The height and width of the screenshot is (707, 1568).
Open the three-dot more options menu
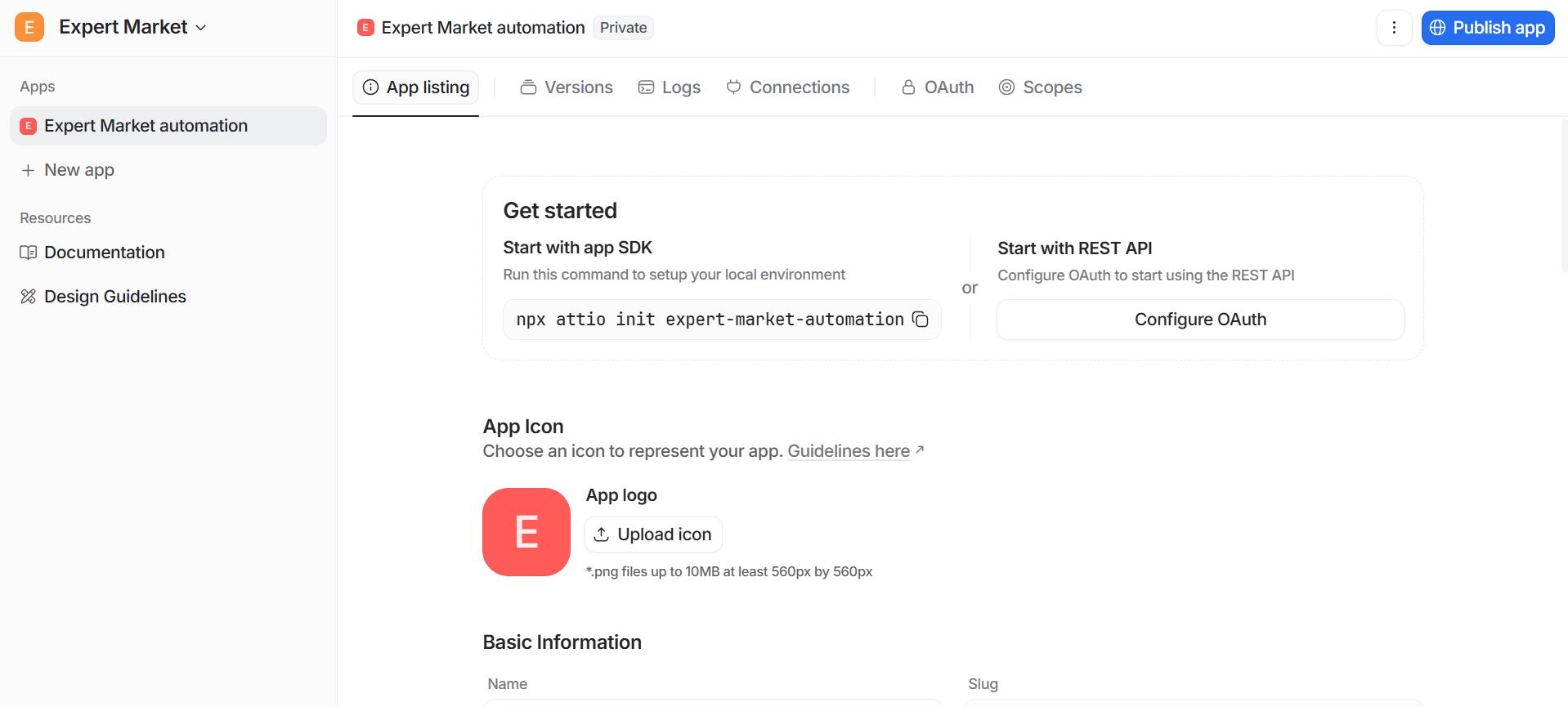(x=1394, y=28)
